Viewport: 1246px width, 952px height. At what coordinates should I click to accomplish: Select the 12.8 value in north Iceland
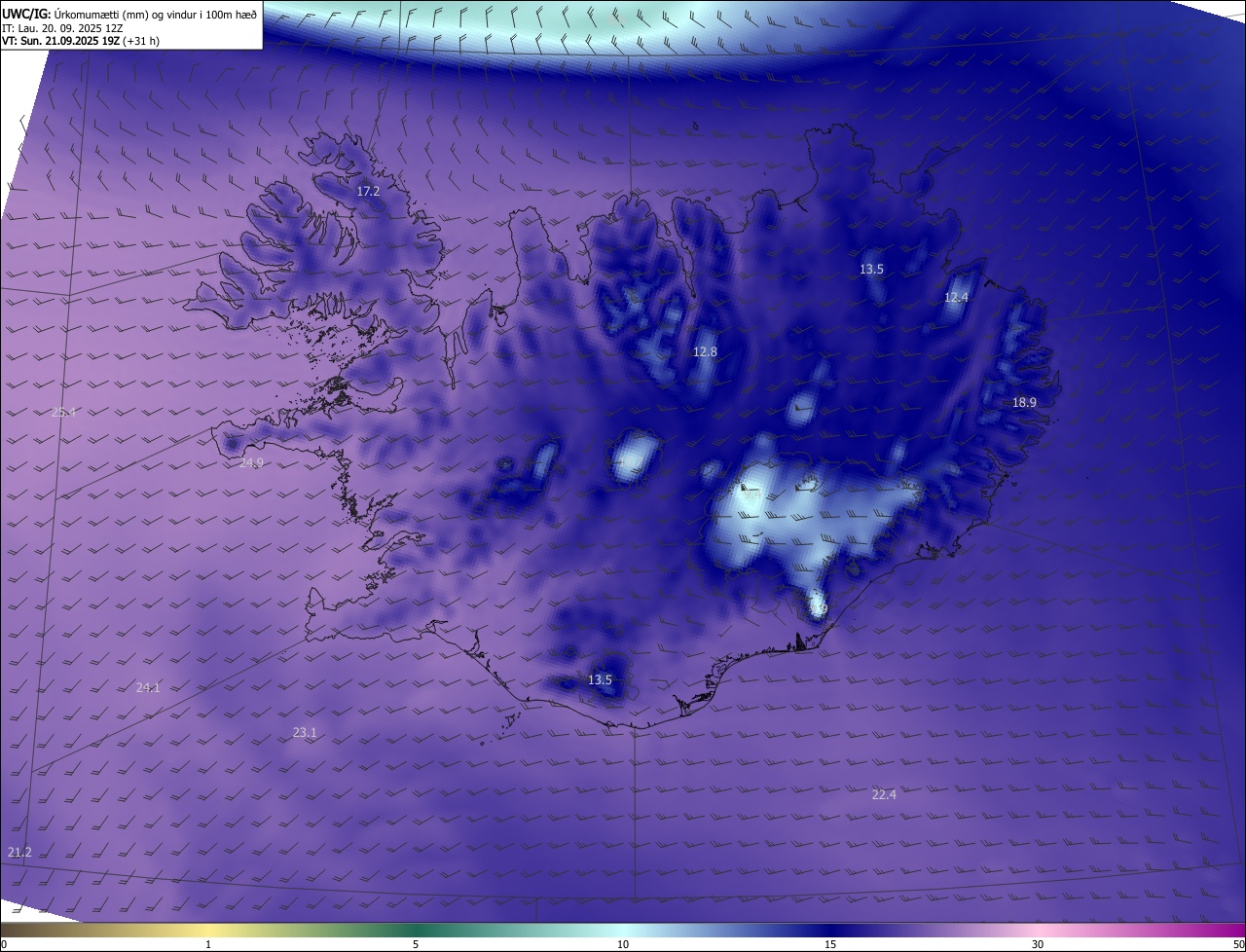(x=705, y=352)
